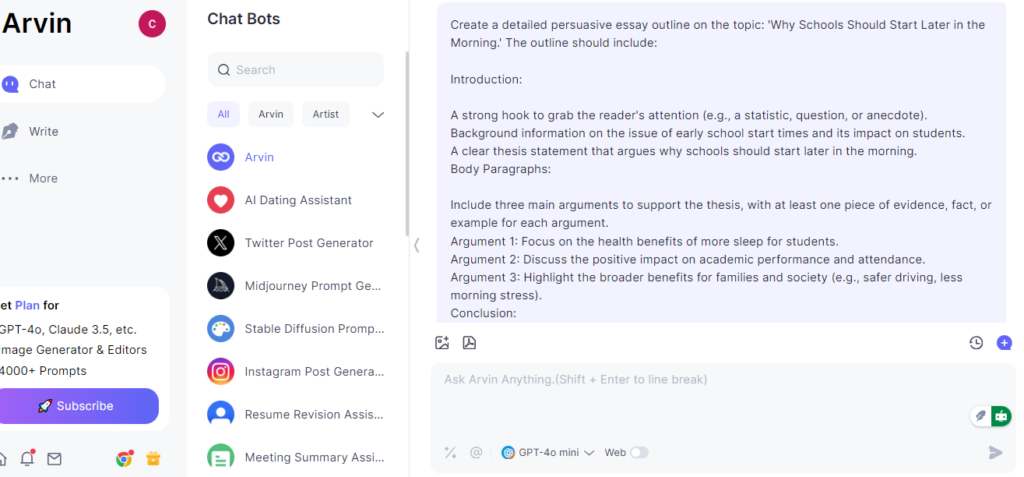This screenshot has width=1024, height=477.
Task: Click the PDF upload icon
Action: pyautogui.click(x=469, y=342)
